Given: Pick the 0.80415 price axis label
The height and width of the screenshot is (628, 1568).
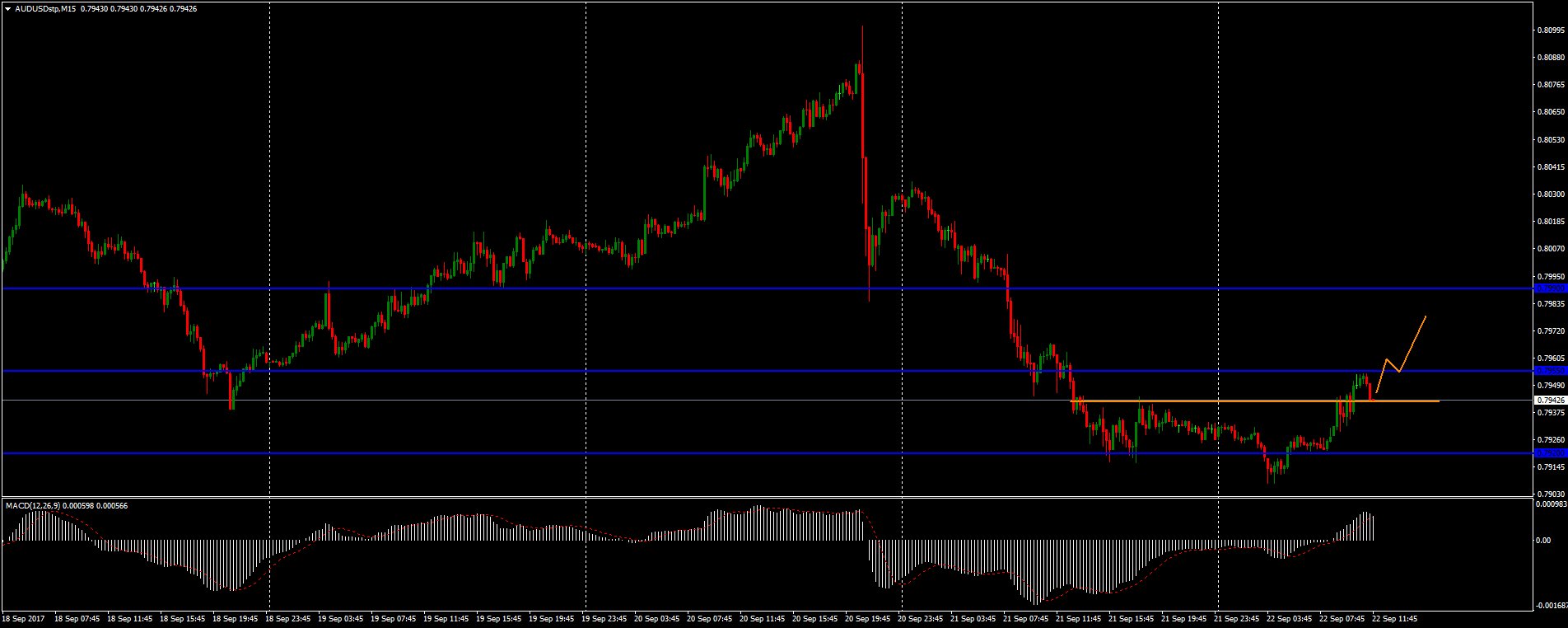Looking at the screenshot, I should [1551, 166].
